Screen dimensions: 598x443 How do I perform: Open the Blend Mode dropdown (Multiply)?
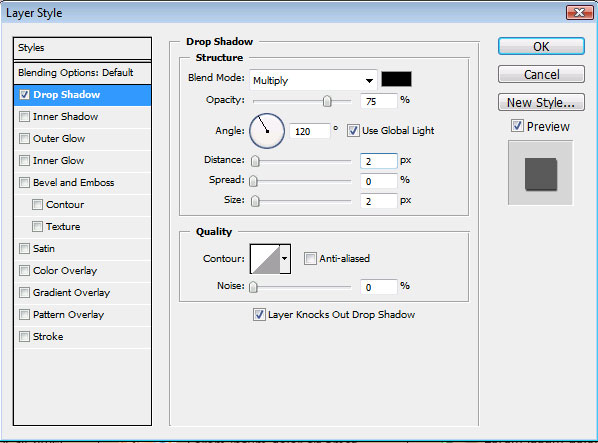coord(313,80)
